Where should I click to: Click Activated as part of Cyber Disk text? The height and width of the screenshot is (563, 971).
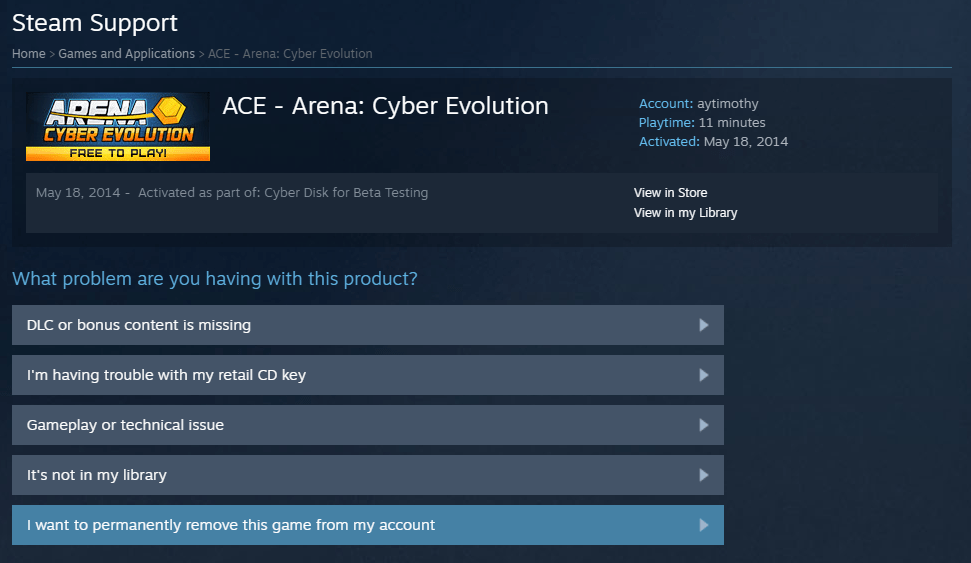coord(283,193)
